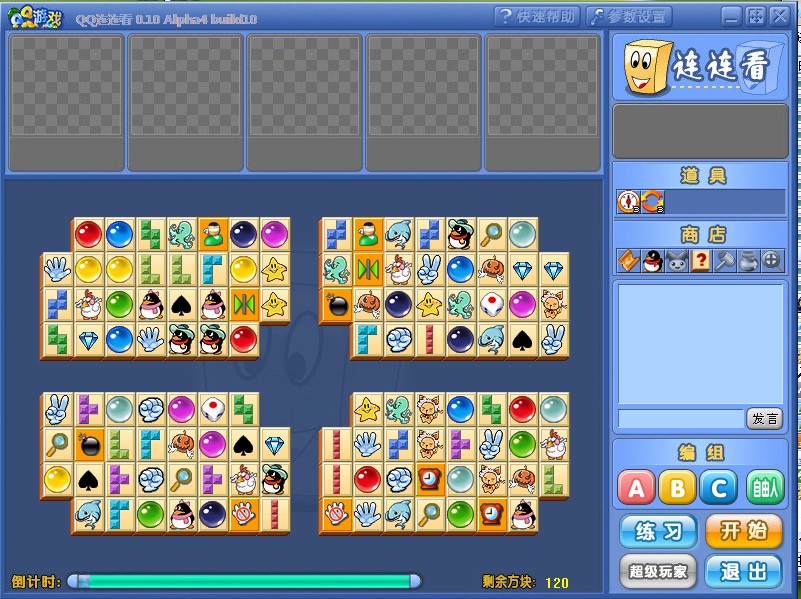Select the green 自由人 free agent button
Screen dimensions: 801x599
tap(765, 487)
